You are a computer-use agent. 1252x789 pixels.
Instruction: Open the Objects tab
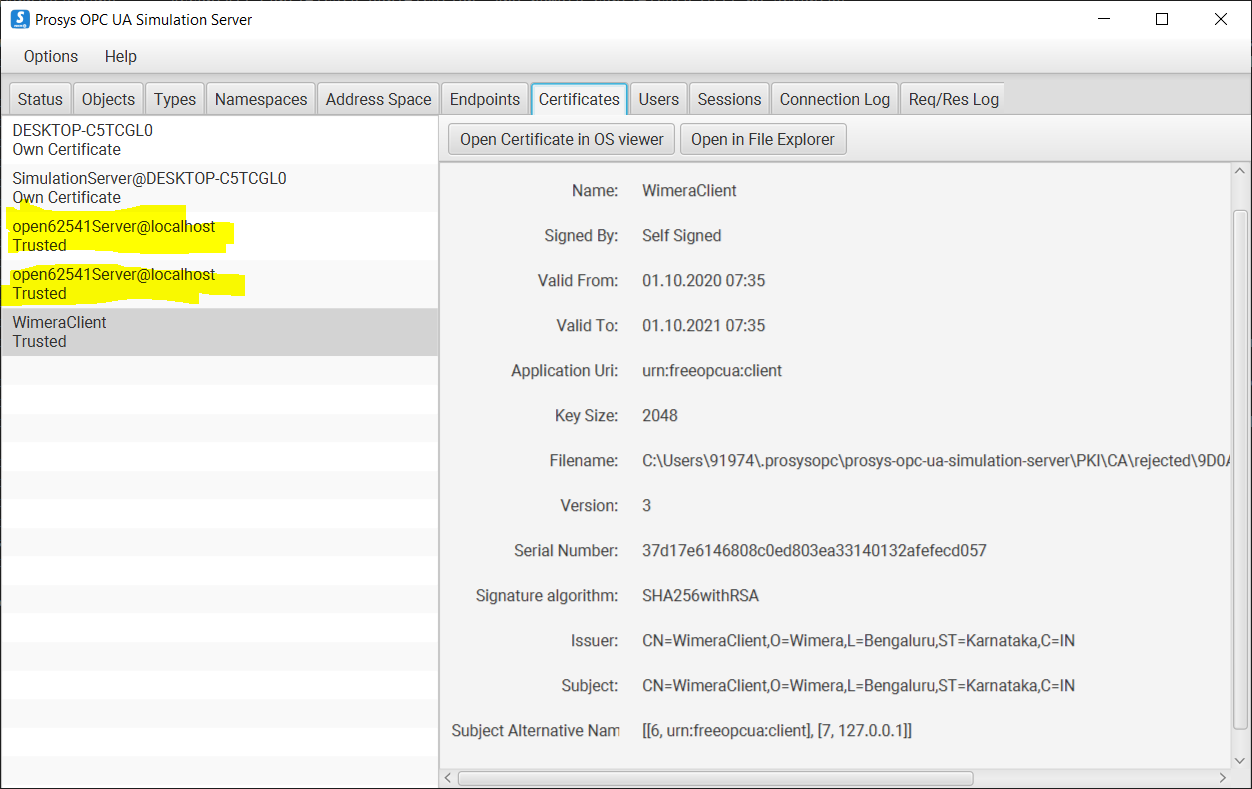pyautogui.click(x=108, y=98)
